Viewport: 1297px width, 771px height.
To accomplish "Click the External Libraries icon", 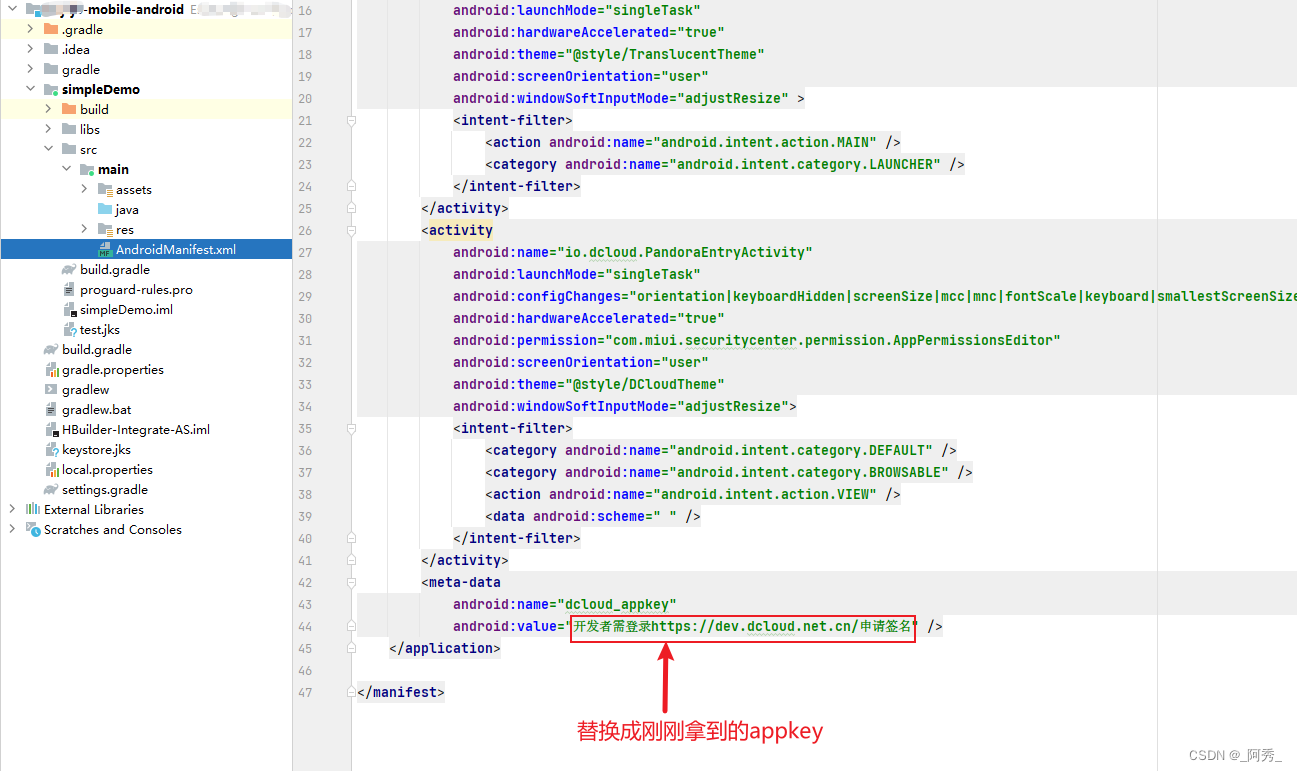I will pyautogui.click(x=33, y=509).
